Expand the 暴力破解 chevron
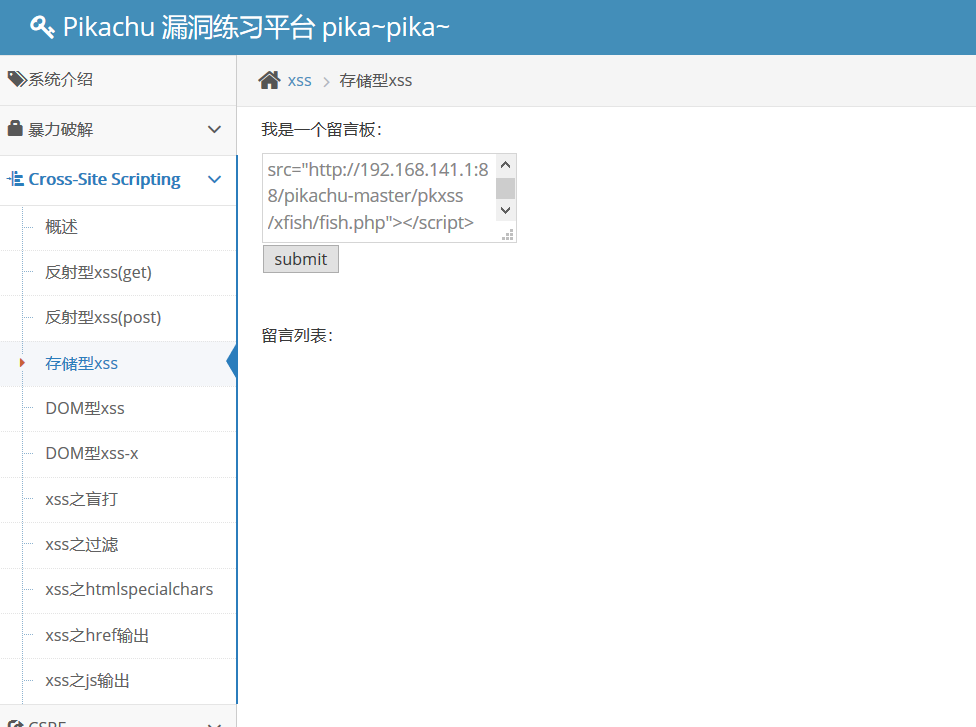 [215, 129]
